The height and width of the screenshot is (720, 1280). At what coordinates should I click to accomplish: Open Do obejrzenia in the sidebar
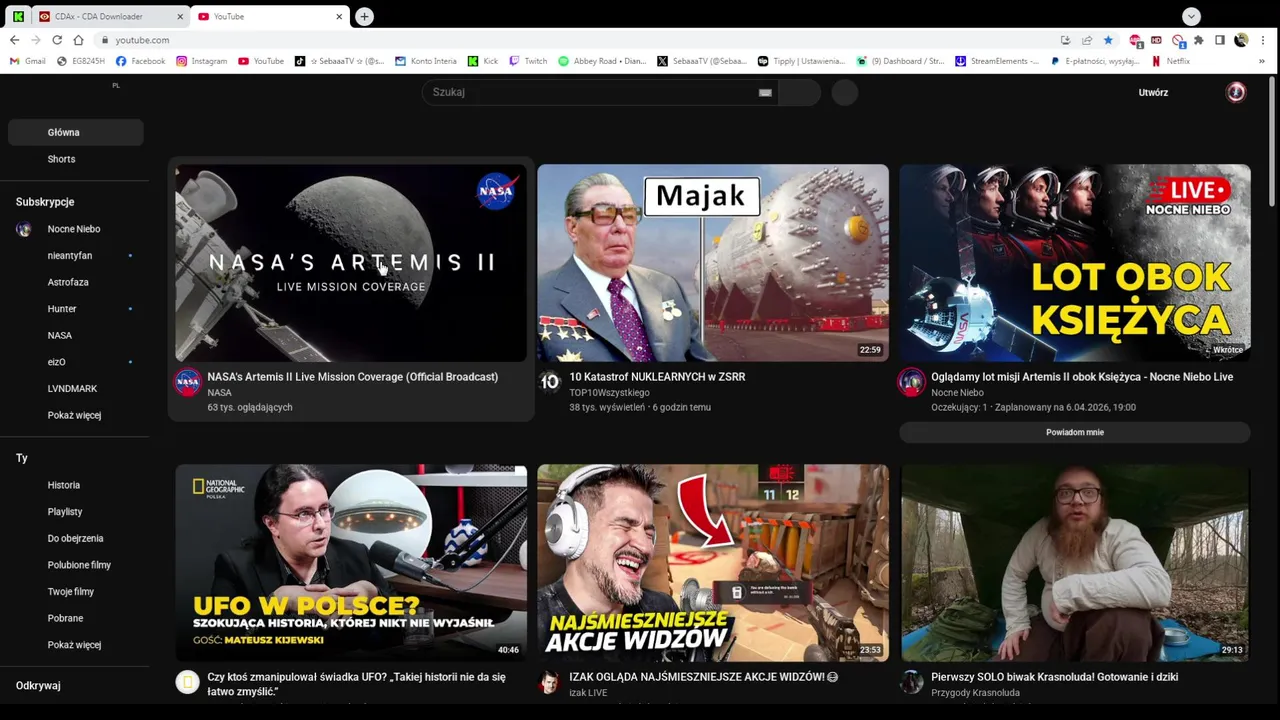[x=75, y=538]
